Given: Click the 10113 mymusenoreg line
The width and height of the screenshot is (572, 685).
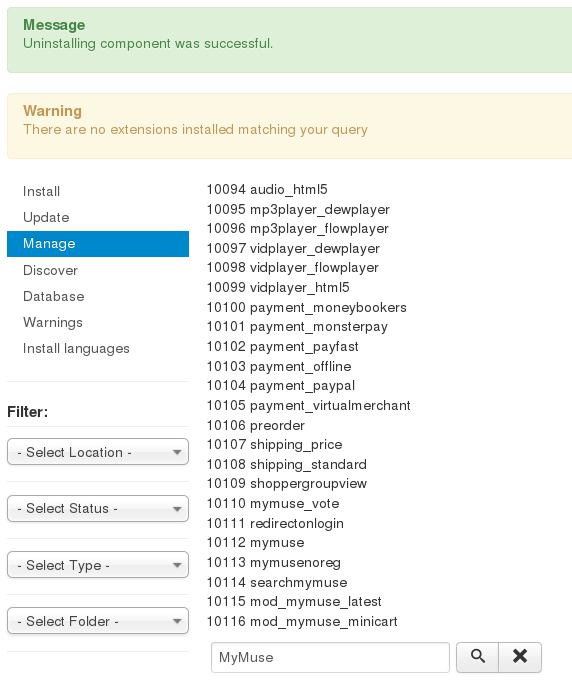Looking at the screenshot, I should point(274,562).
